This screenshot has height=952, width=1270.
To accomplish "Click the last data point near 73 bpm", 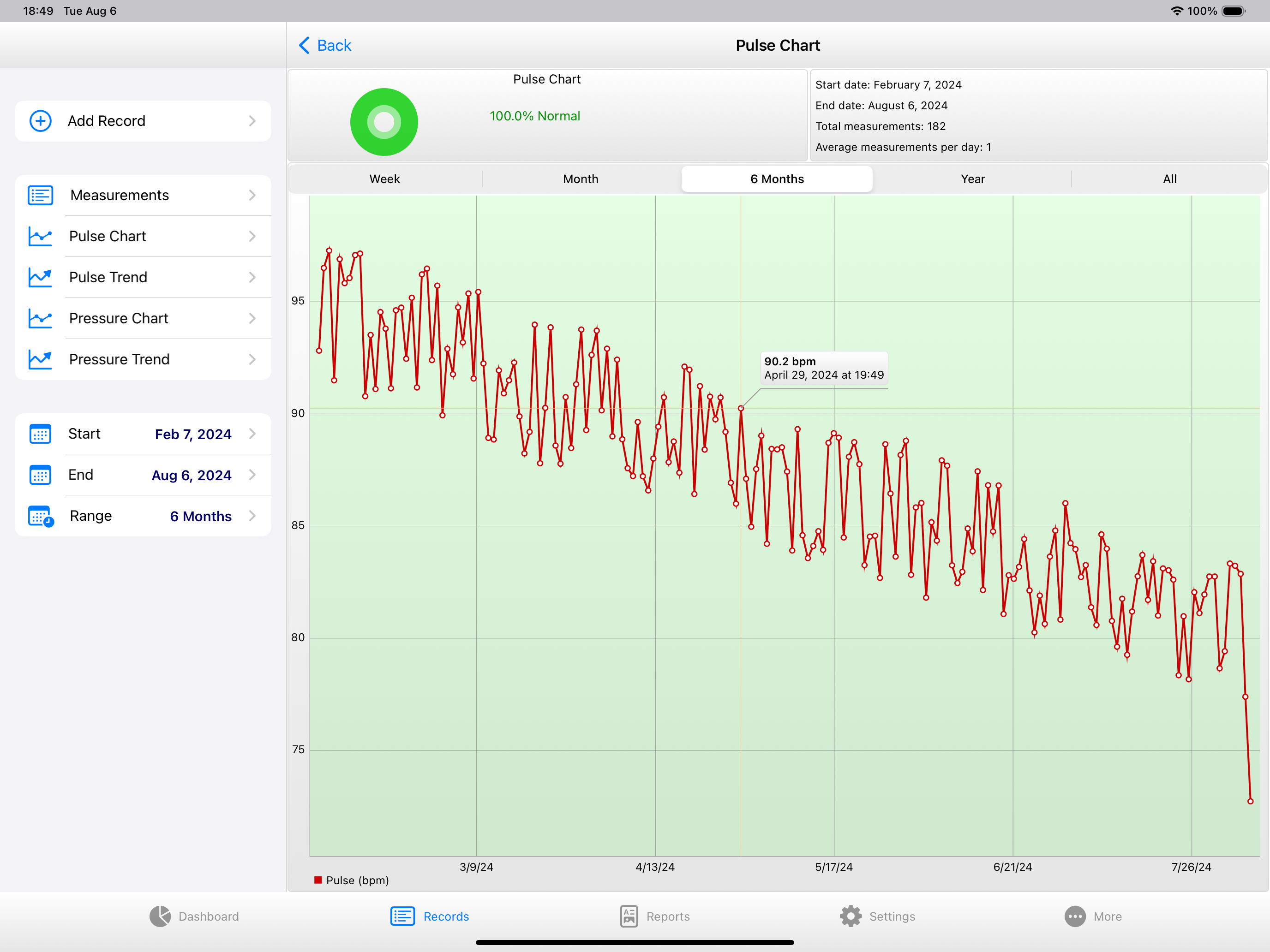I will [x=1250, y=801].
